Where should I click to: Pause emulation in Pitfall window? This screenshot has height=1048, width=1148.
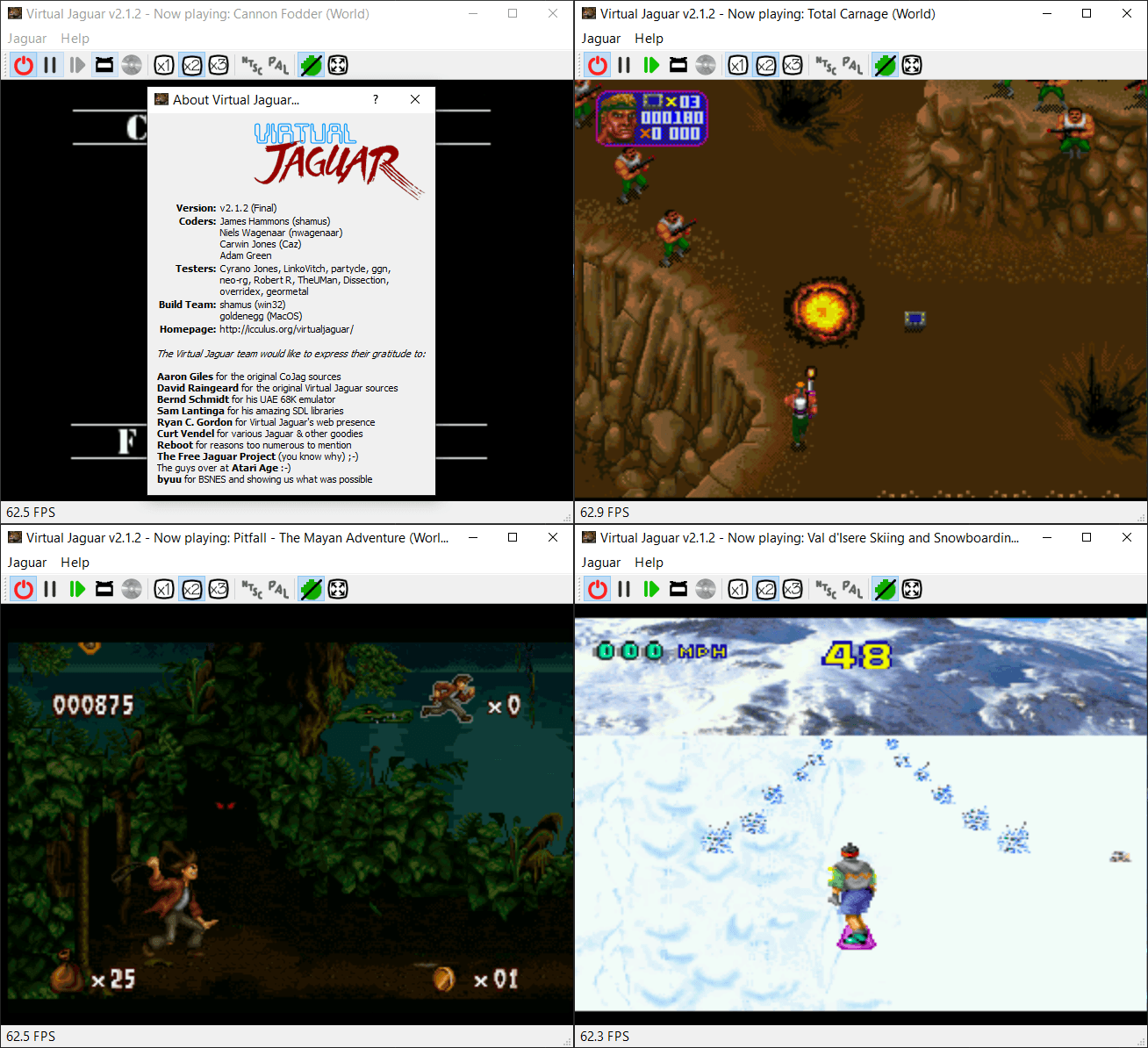51,589
